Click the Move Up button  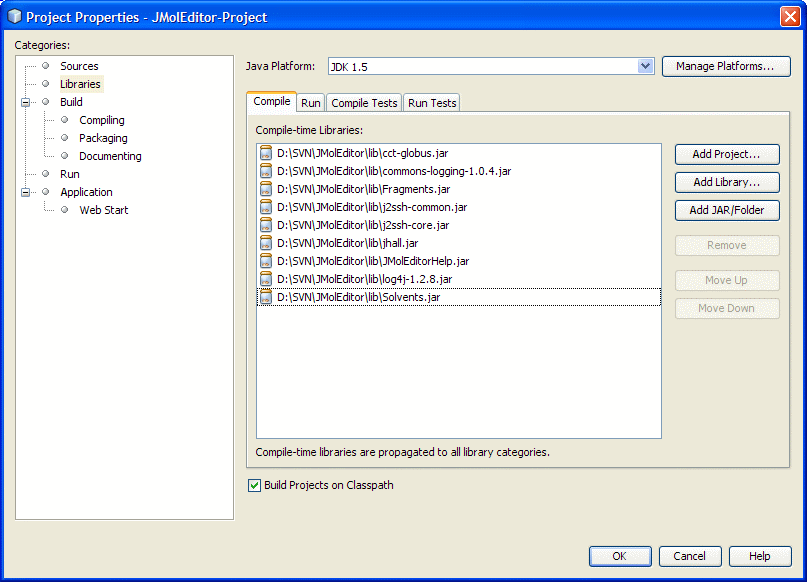(x=727, y=280)
